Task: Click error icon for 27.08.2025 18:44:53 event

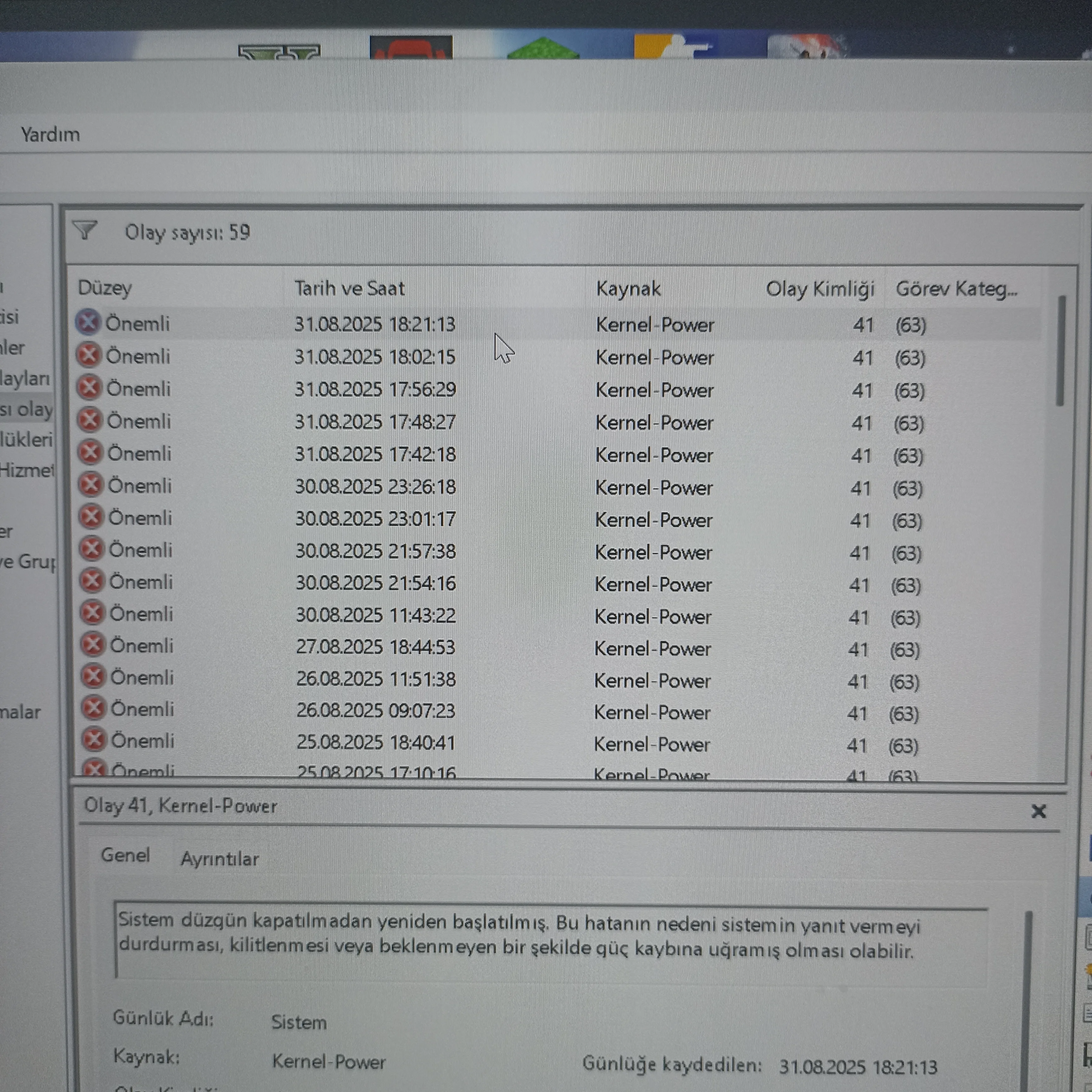Action: 93,645
